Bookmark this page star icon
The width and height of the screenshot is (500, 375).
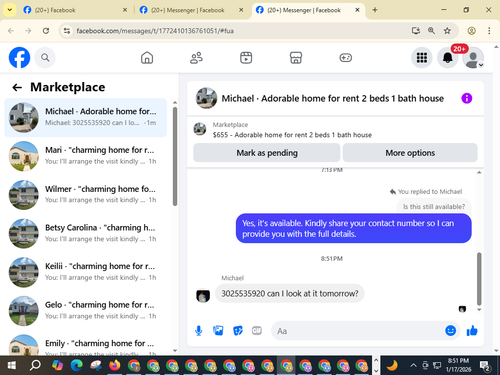tap(447, 31)
